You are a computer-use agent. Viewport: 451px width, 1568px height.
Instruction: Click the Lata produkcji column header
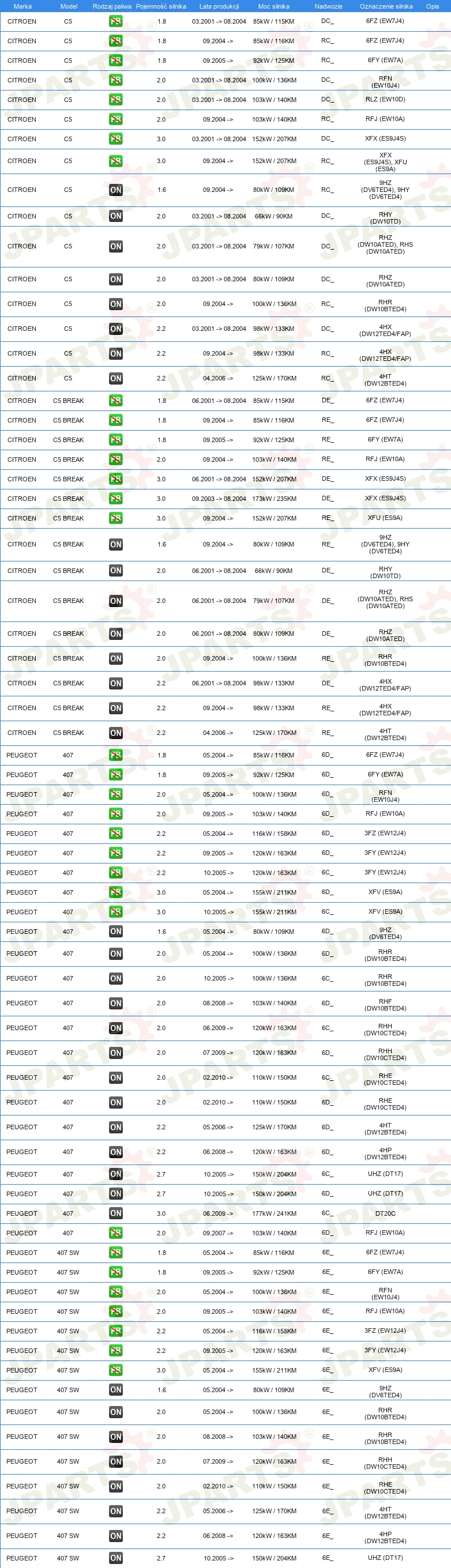click(219, 7)
